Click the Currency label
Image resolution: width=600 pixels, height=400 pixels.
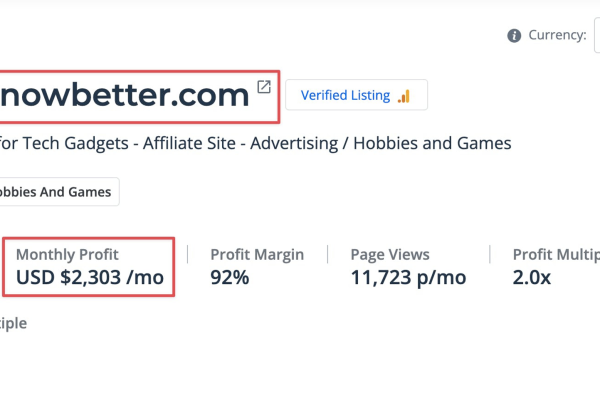point(557,35)
